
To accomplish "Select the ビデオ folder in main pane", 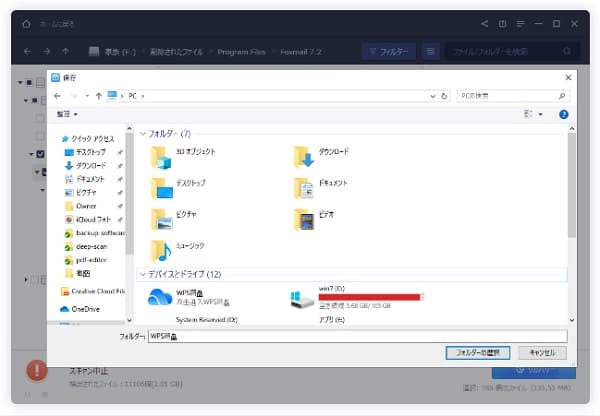I will pos(314,220).
